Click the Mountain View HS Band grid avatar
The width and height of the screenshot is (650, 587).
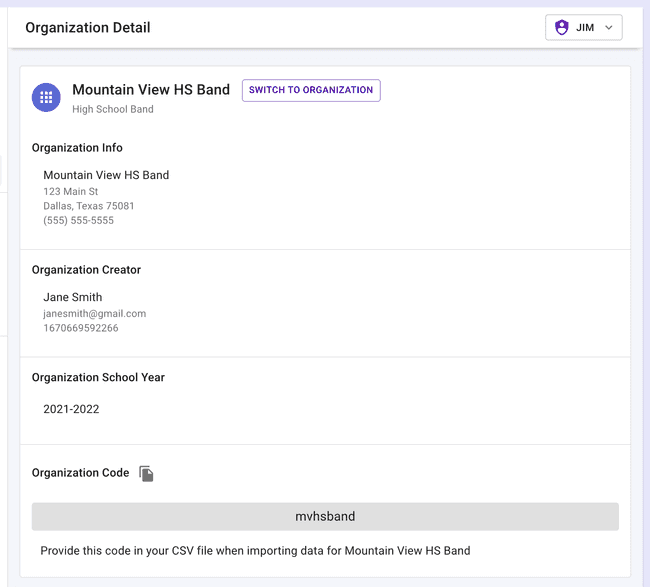[46, 97]
